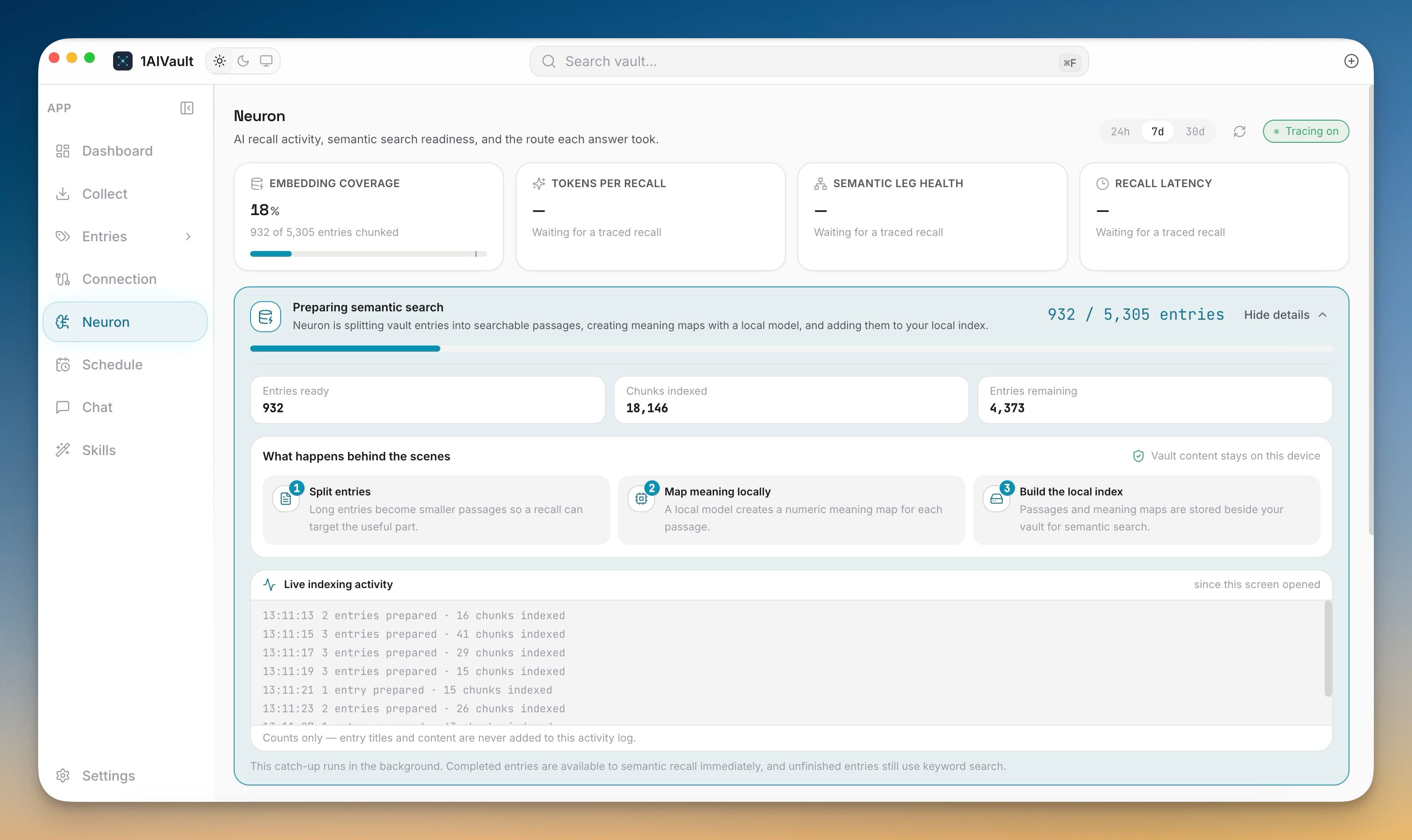Click the Chat bubble icon

click(63, 407)
